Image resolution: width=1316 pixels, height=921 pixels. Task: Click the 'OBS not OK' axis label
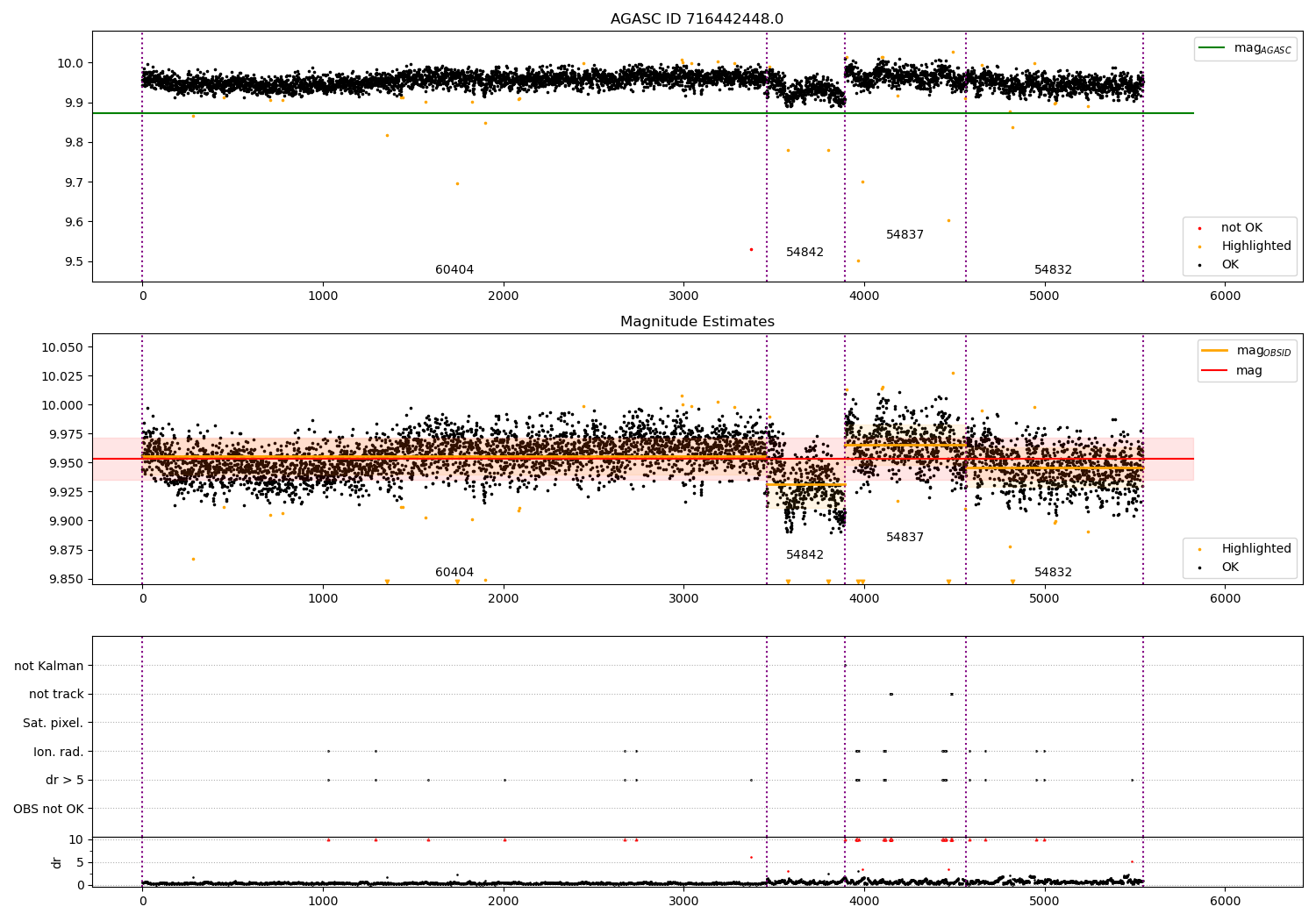(49, 810)
